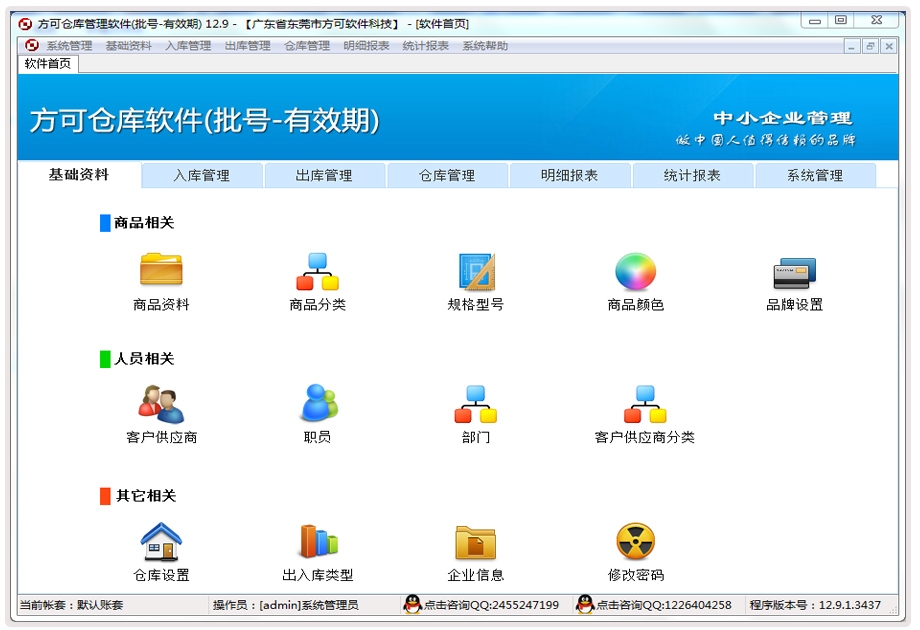The height and width of the screenshot is (630, 920).
Task: Close the inner 软件首页 child window
Action: (x=889, y=46)
